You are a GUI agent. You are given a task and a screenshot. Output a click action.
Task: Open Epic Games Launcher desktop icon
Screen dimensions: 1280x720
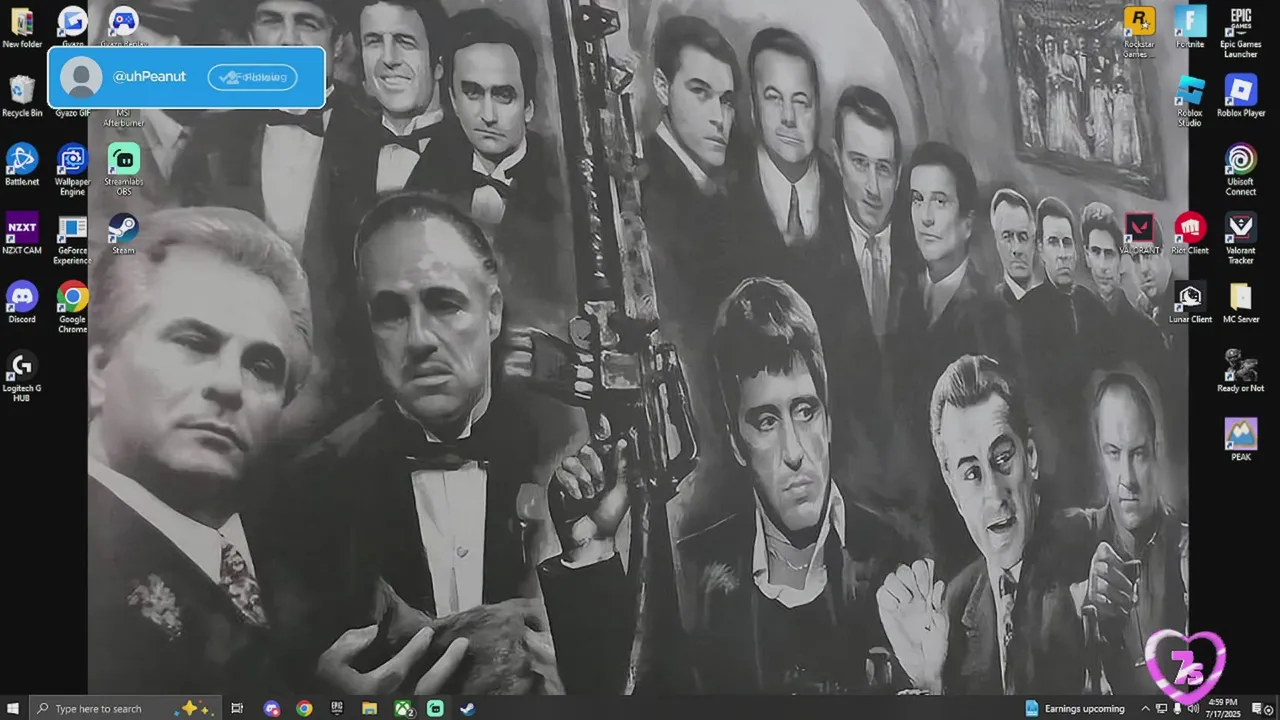click(1241, 32)
